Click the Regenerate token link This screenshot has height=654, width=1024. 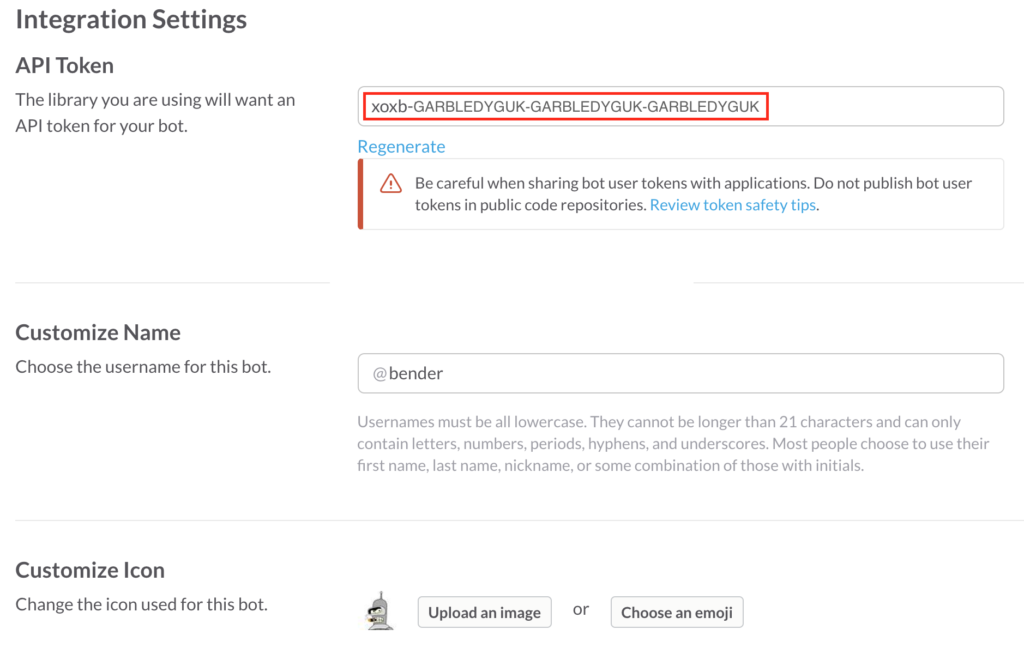click(401, 147)
